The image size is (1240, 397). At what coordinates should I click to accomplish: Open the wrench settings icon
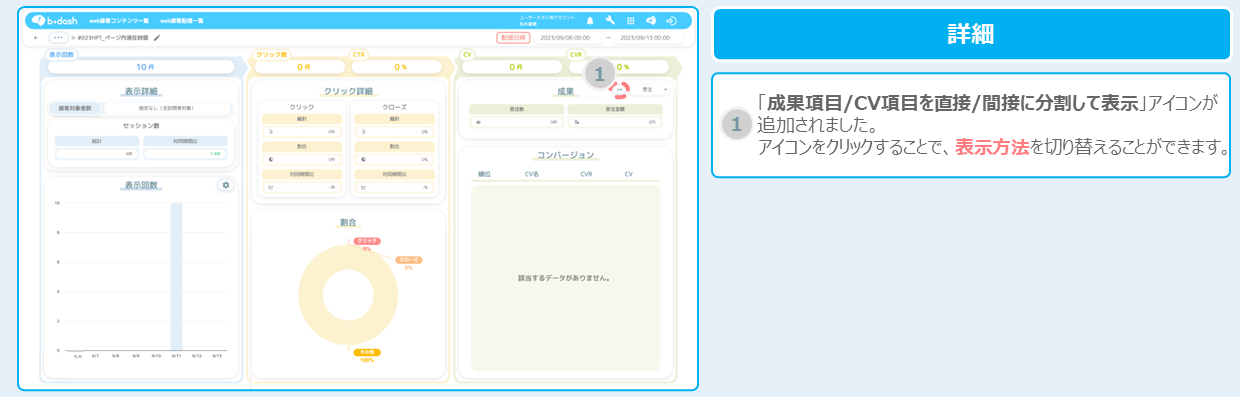pyautogui.click(x=610, y=20)
